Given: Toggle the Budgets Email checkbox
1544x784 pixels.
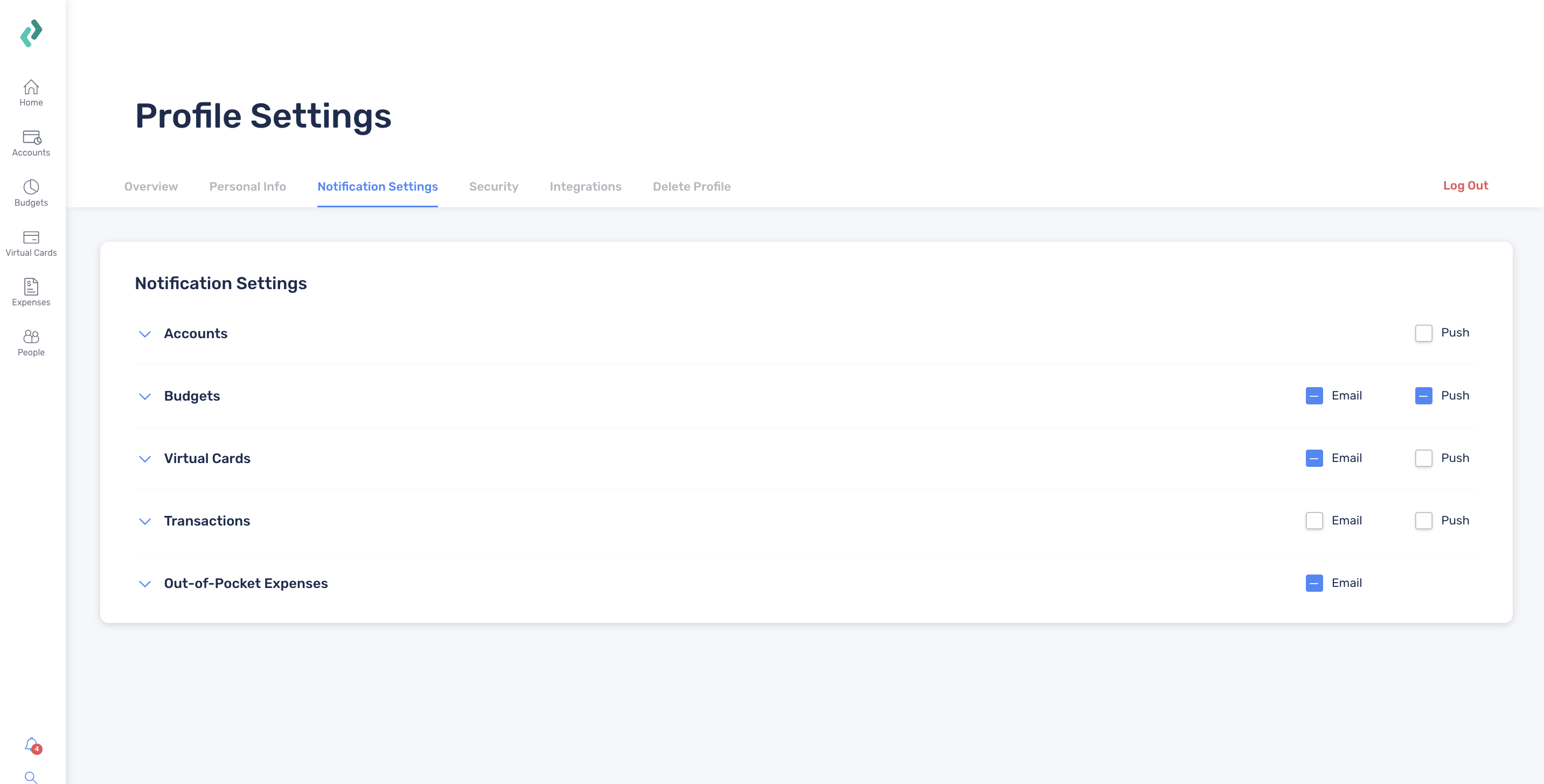Looking at the screenshot, I should [x=1314, y=396].
